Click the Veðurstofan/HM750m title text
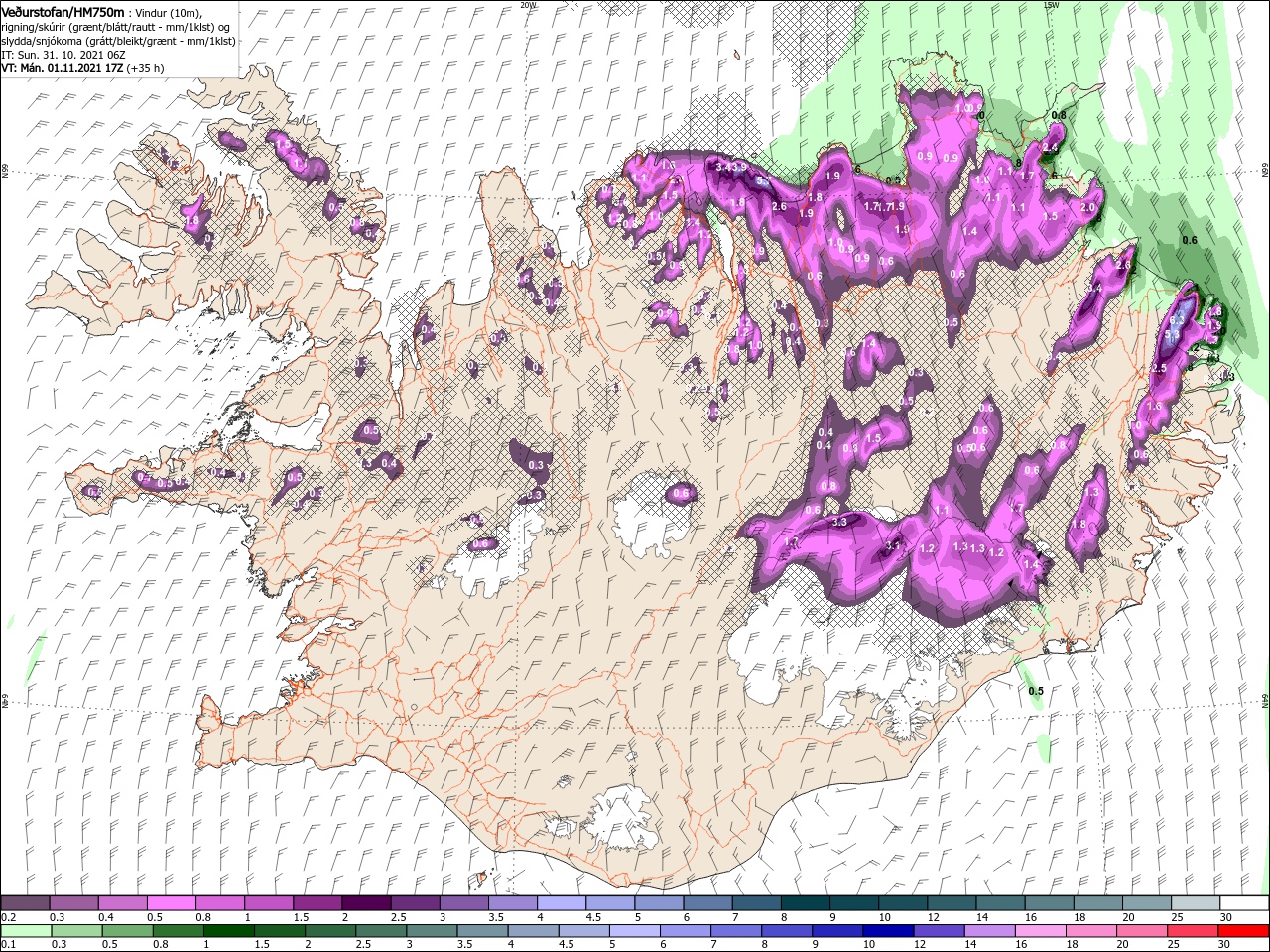This screenshot has height=952, width=1270. click(x=63, y=11)
